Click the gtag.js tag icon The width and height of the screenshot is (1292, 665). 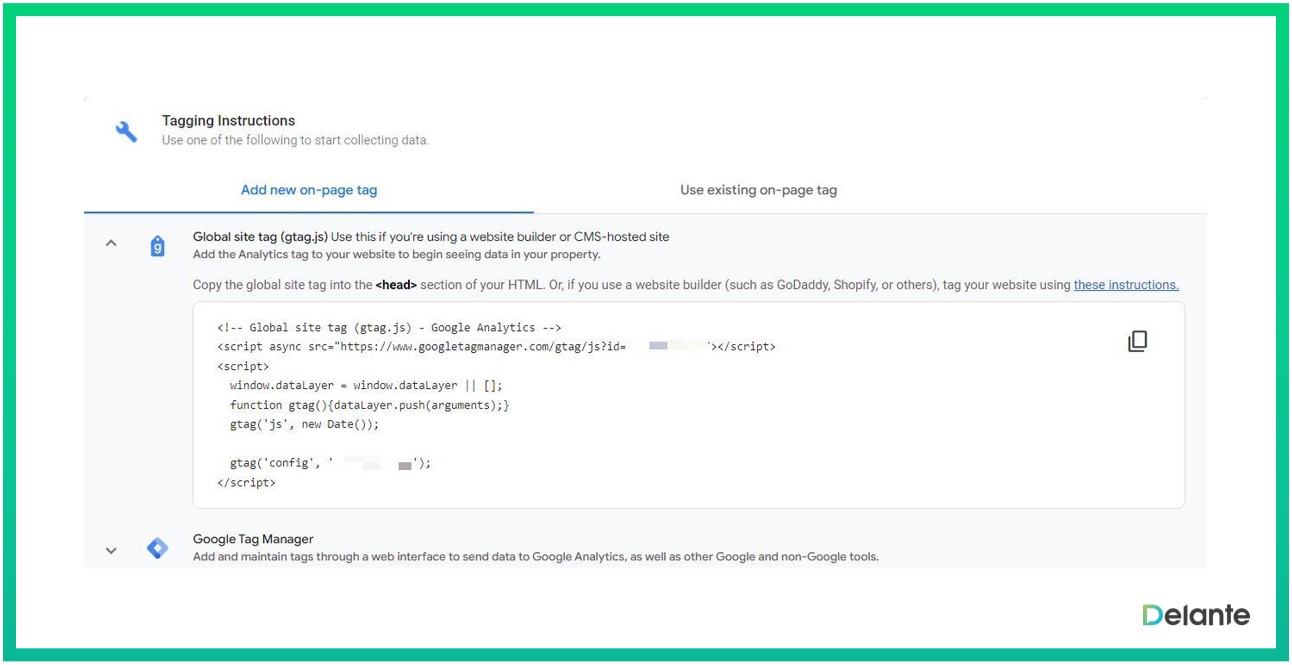click(x=157, y=246)
